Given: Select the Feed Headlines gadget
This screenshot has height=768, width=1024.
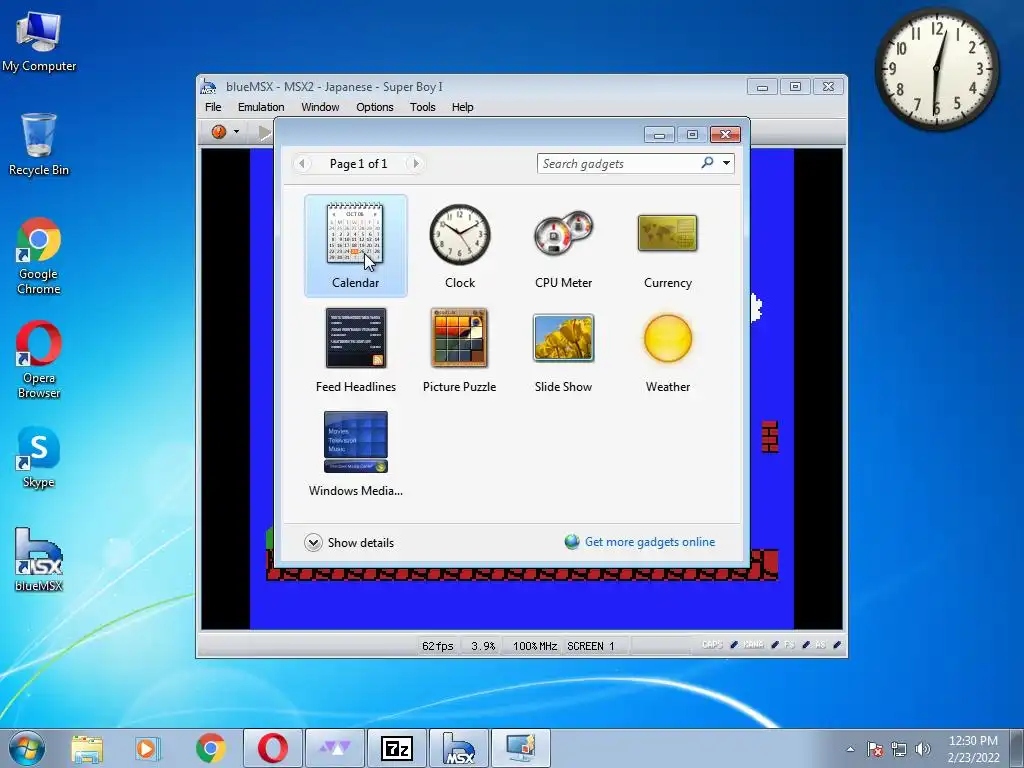Looking at the screenshot, I should [x=355, y=350].
